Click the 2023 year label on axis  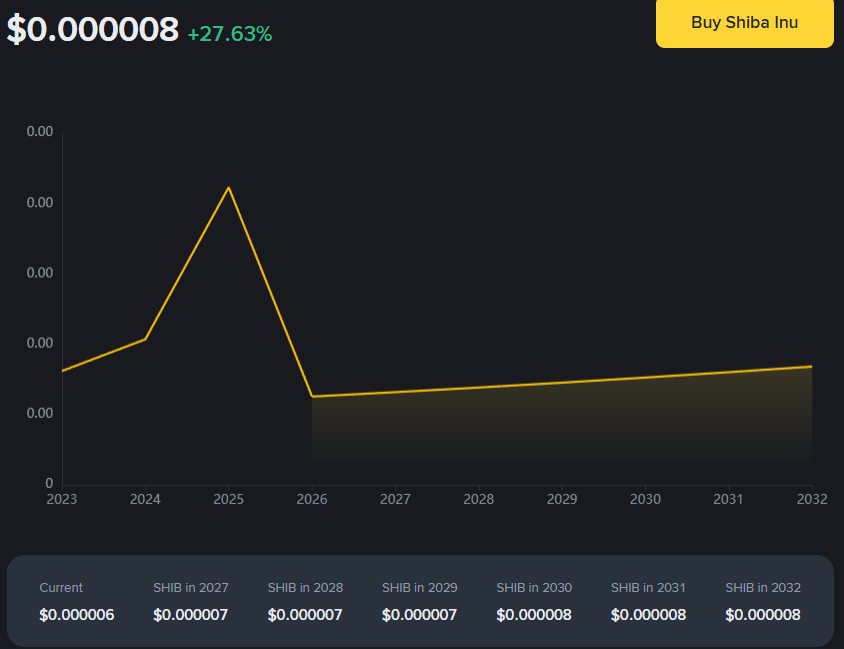point(62,499)
